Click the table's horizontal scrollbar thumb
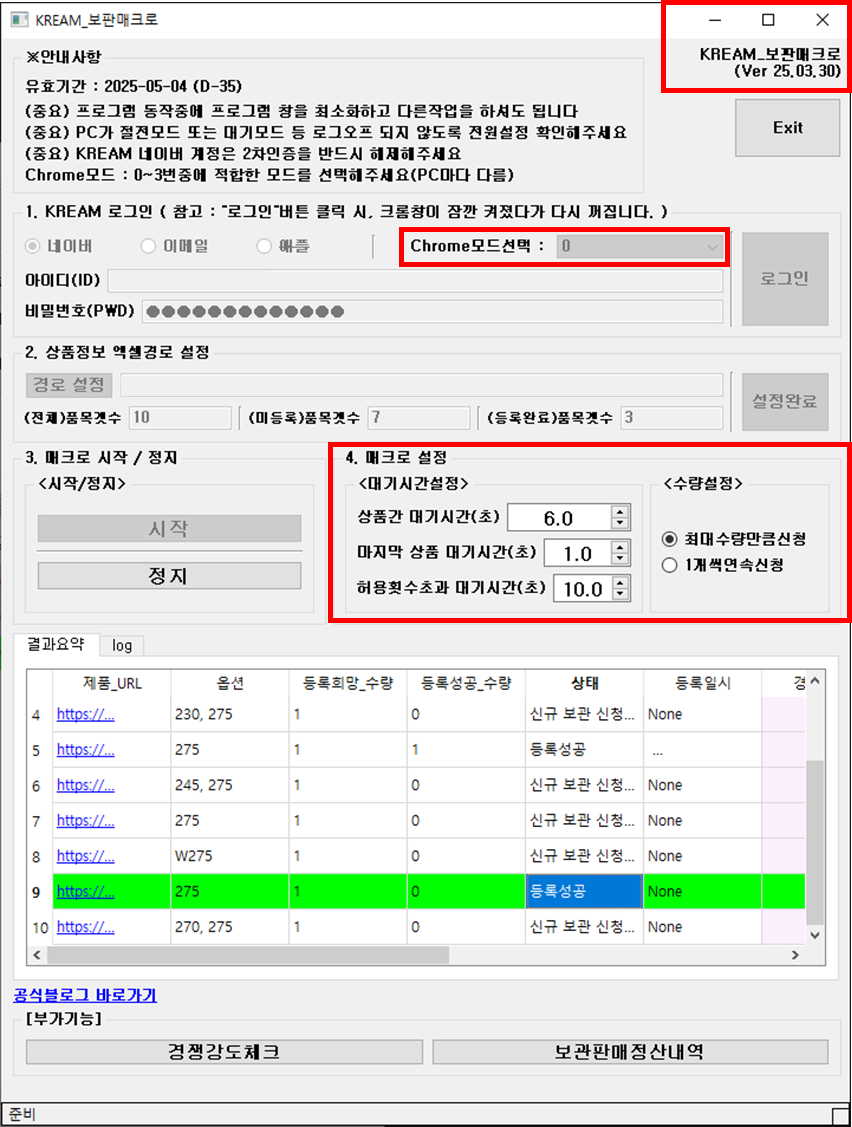 point(248,955)
